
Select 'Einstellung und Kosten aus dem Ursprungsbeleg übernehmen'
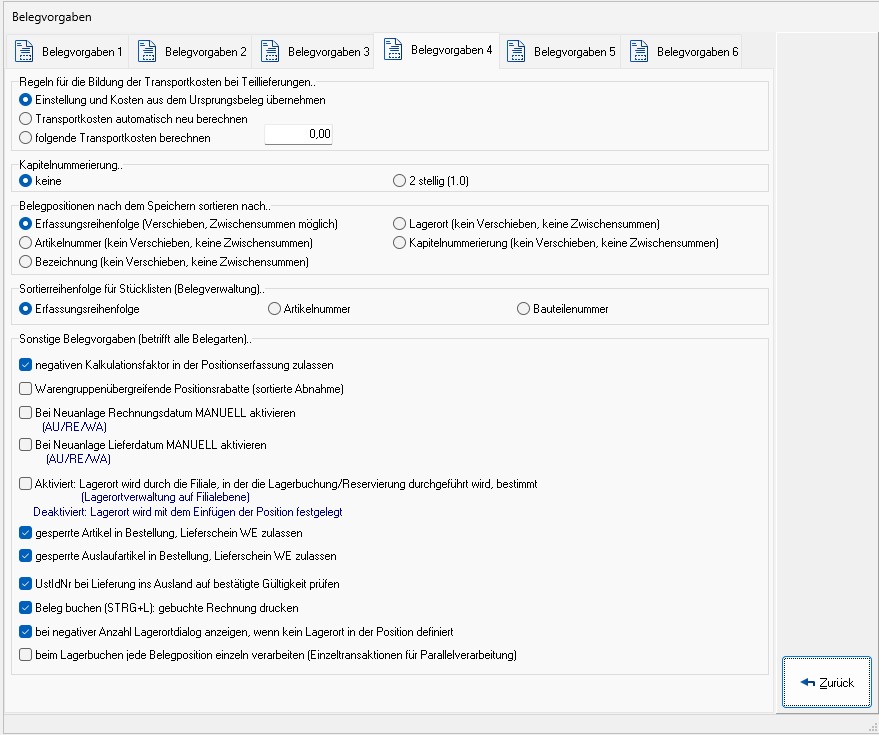172,100
